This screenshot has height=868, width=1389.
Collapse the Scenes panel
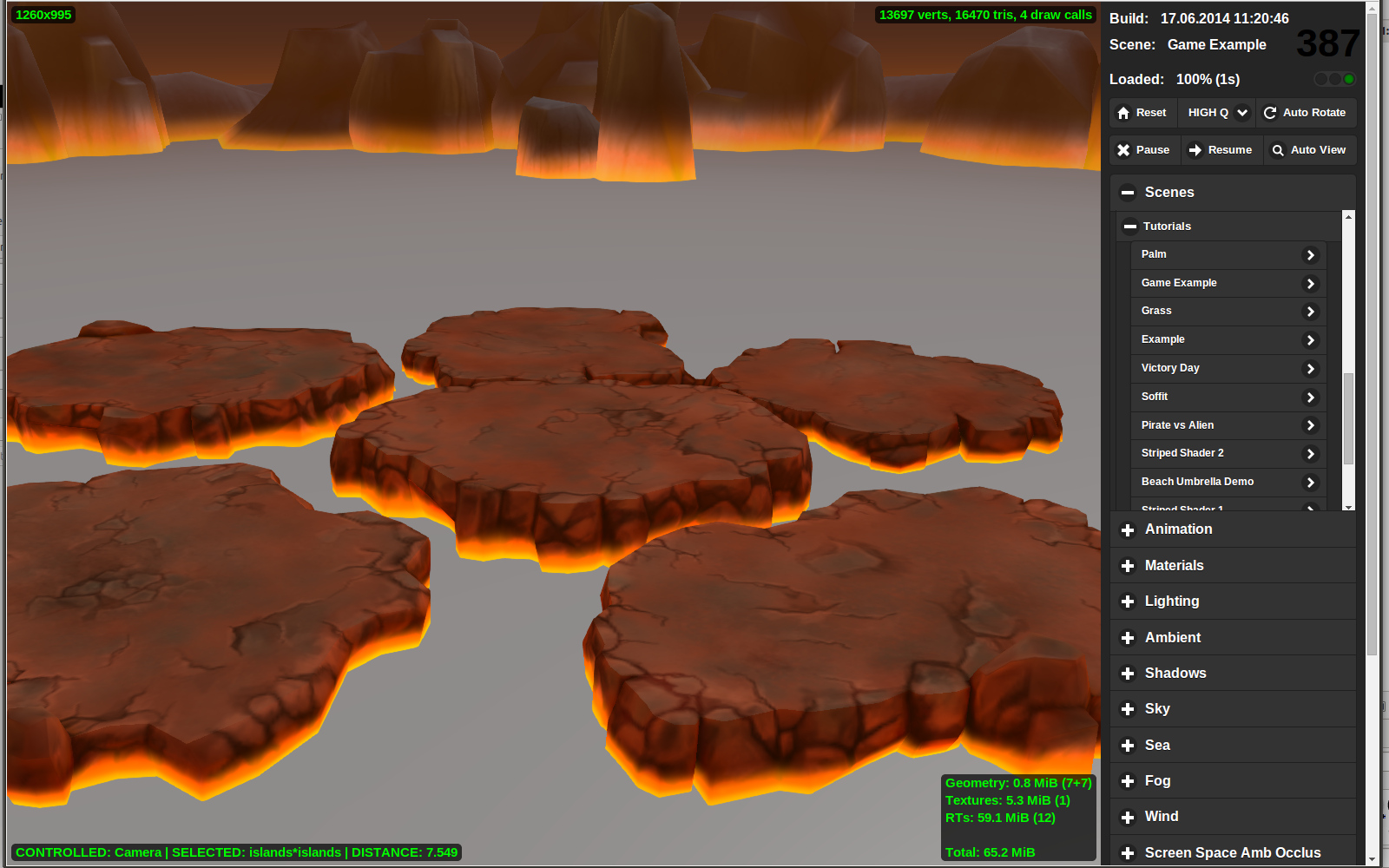point(1128,193)
